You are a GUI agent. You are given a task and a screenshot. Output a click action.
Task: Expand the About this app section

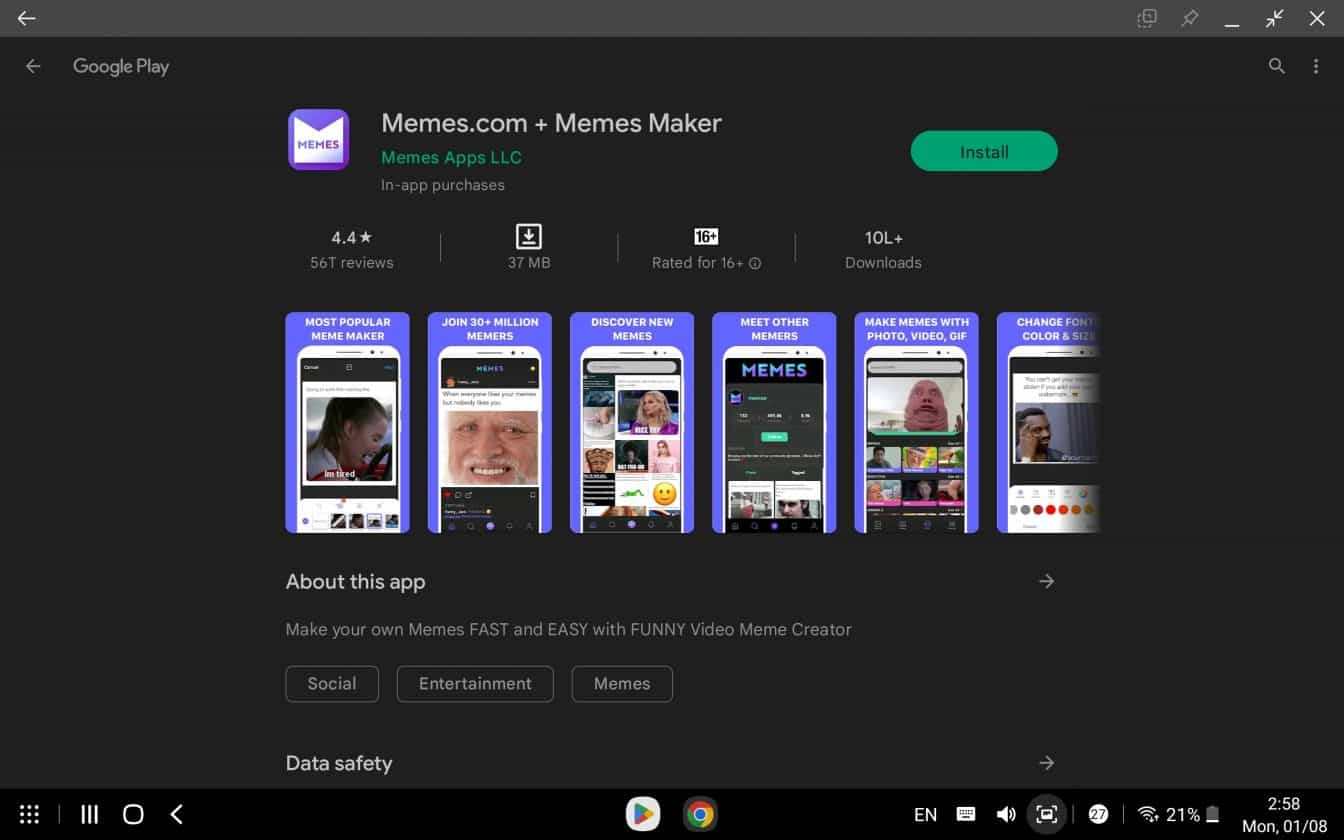pyautogui.click(x=1046, y=581)
